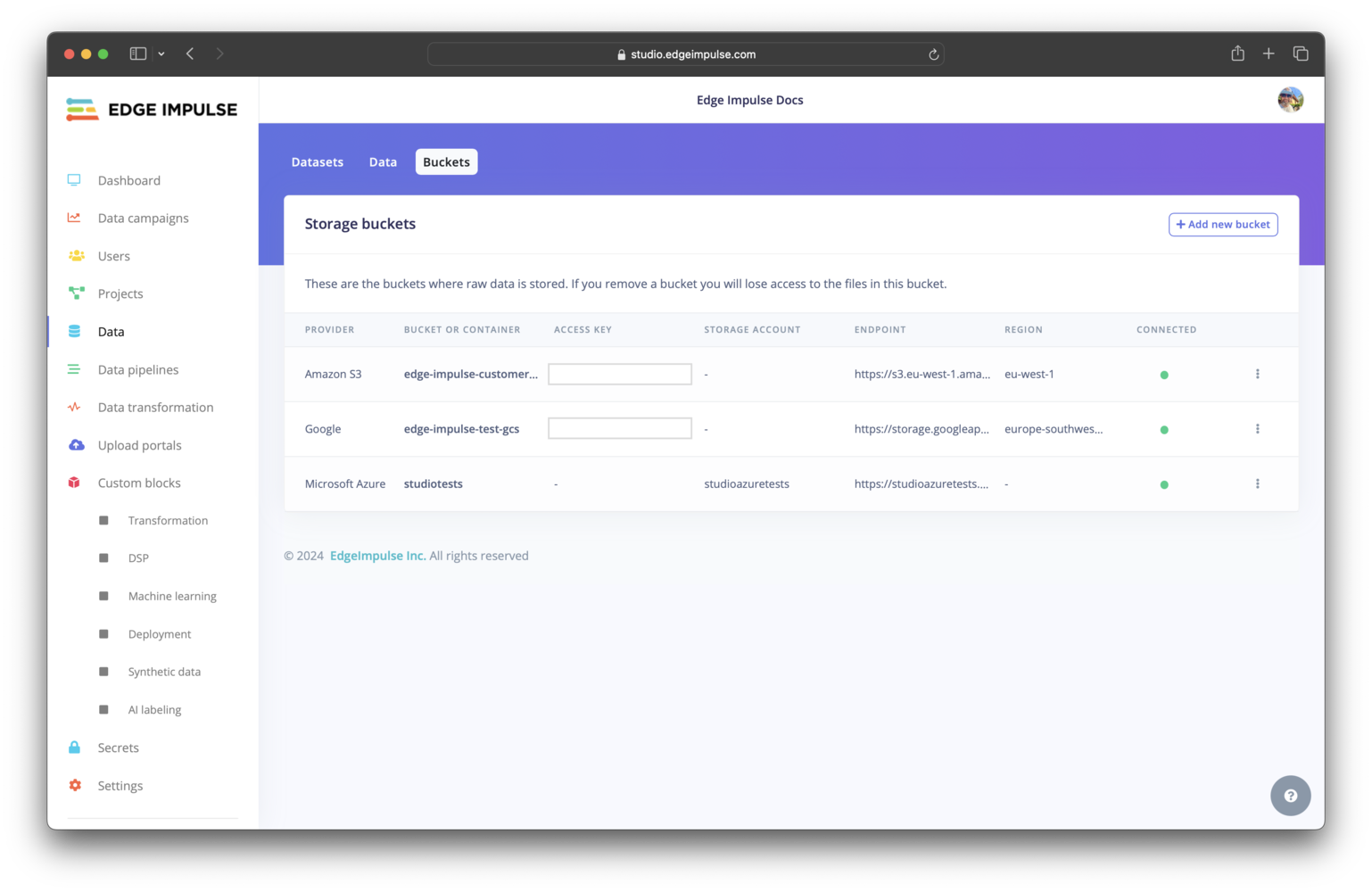This screenshot has height=892, width=1372.
Task: Click the Amazon S3 endpoint URL text
Action: pos(922,374)
